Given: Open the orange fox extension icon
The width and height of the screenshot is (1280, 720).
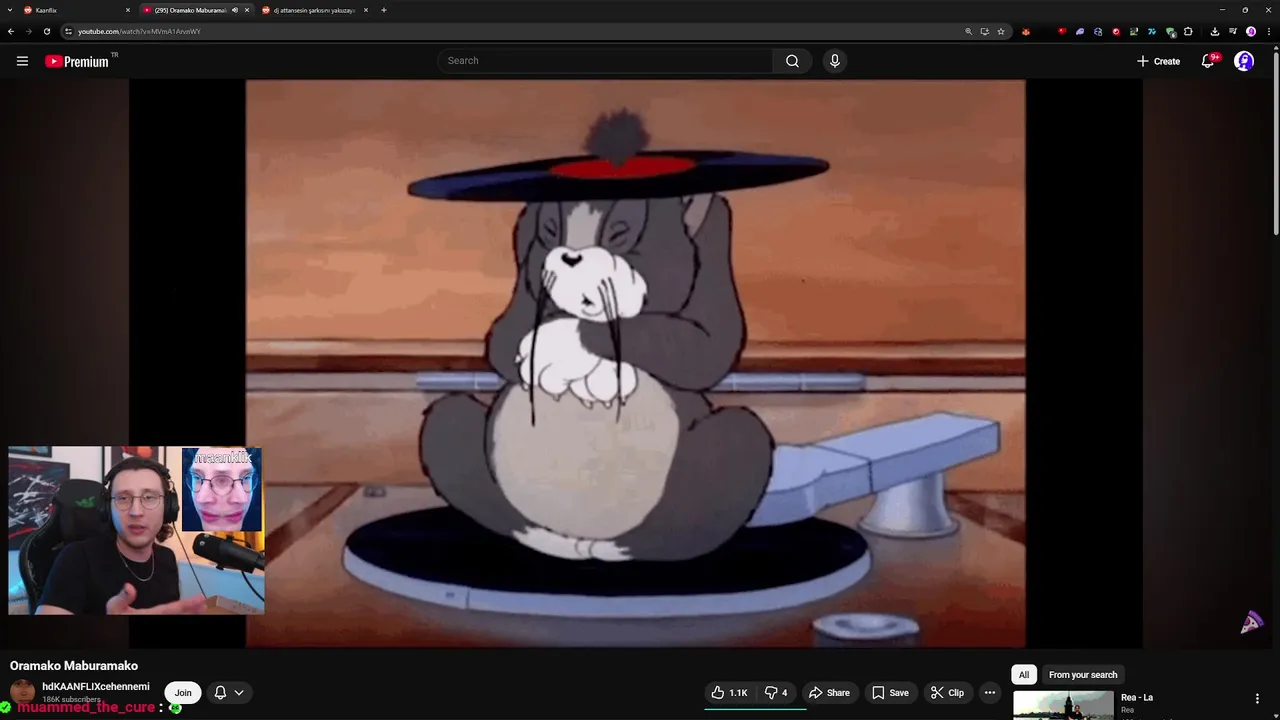Looking at the screenshot, I should click(x=1026, y=31).
